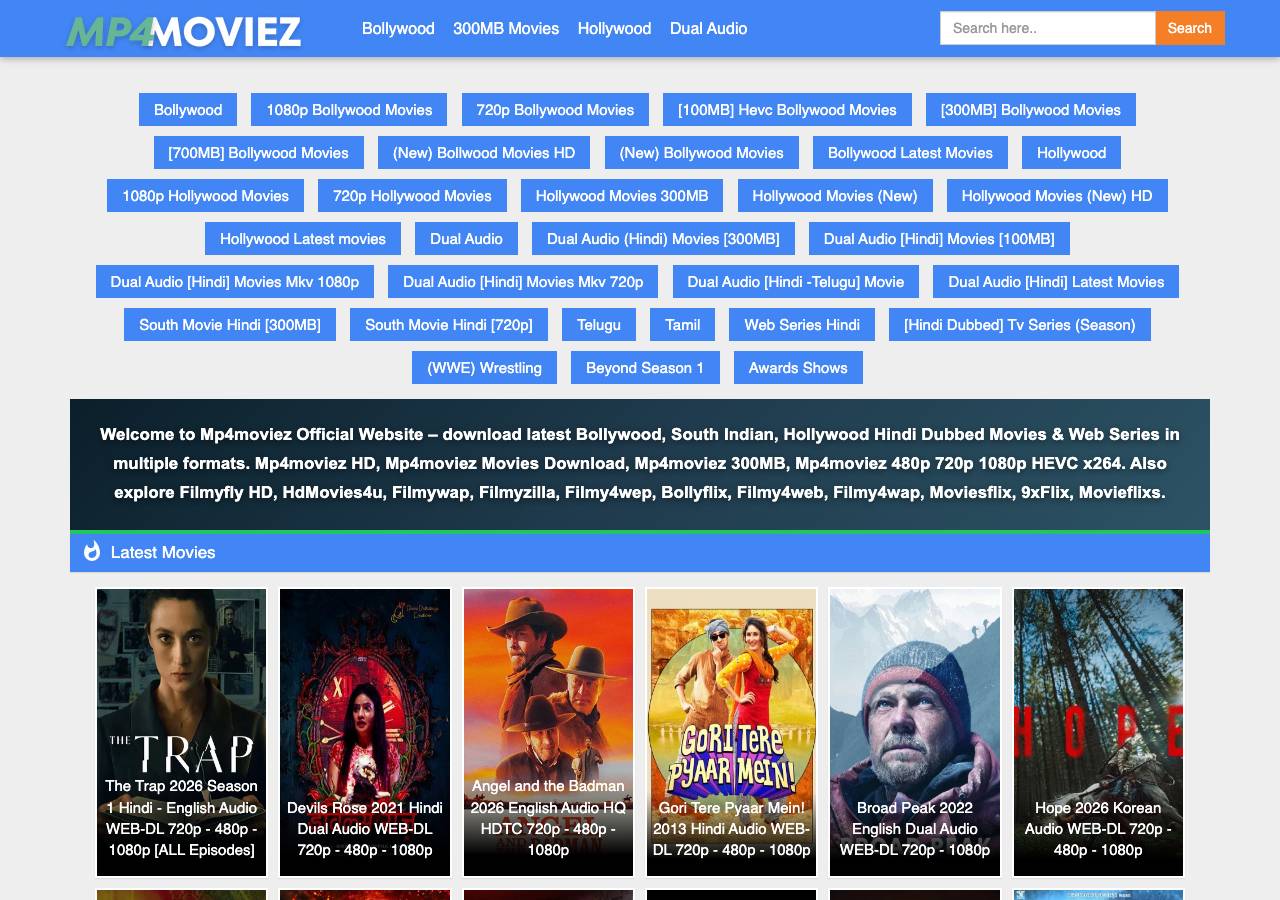Screen dimensions: 1280x900
Task: Select Hollywood Movies (New) HD tag
Action: [1057, 196]
